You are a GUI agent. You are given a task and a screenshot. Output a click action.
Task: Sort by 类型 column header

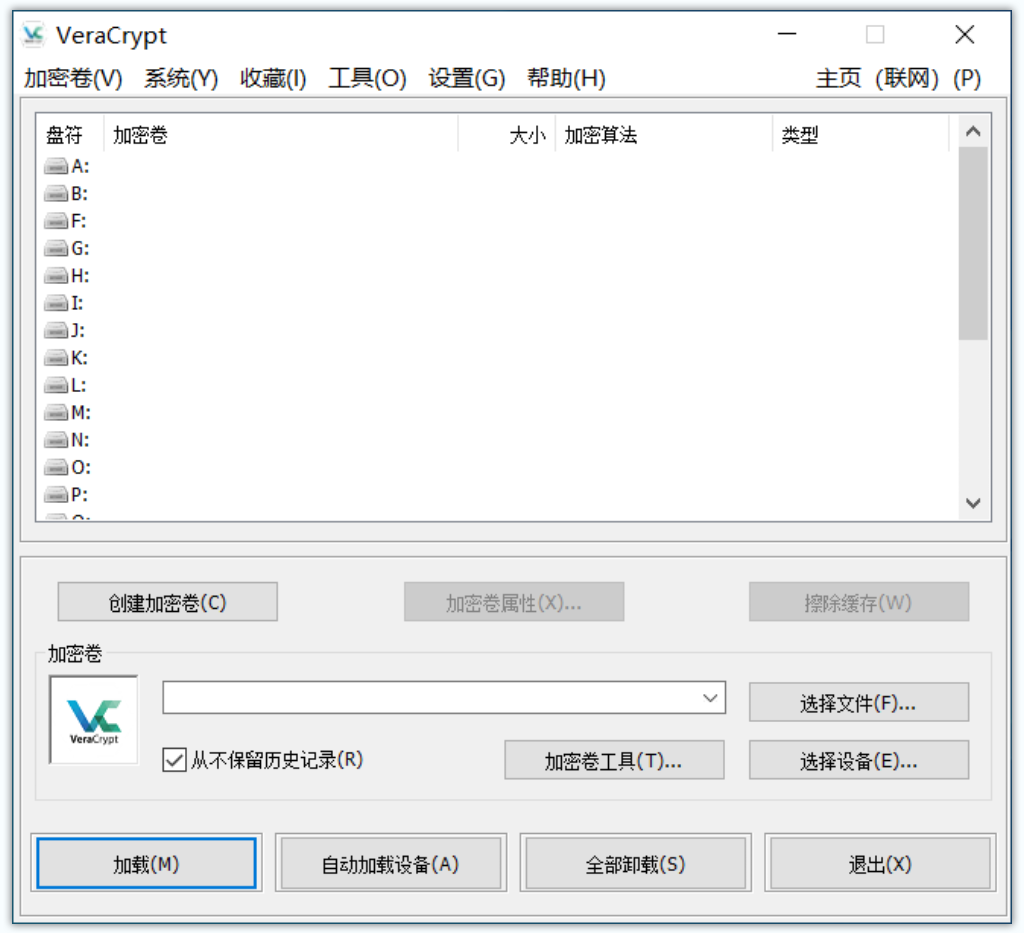coord(861,135)
